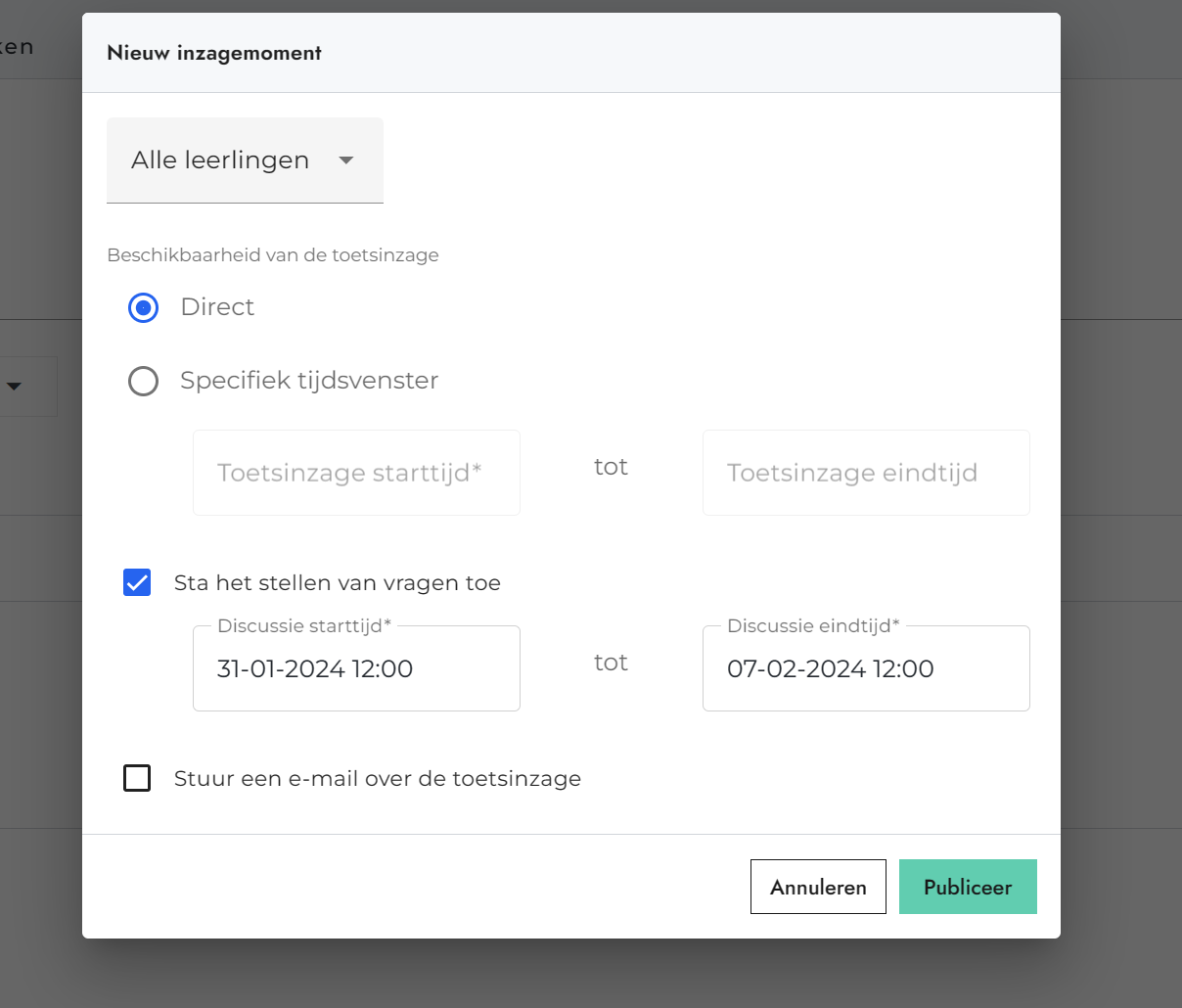Enable Stuur een e-mail over de toetsinzage
Image resolution: width=1182 pixels, height=1008 pixels.
click(137, 778)
